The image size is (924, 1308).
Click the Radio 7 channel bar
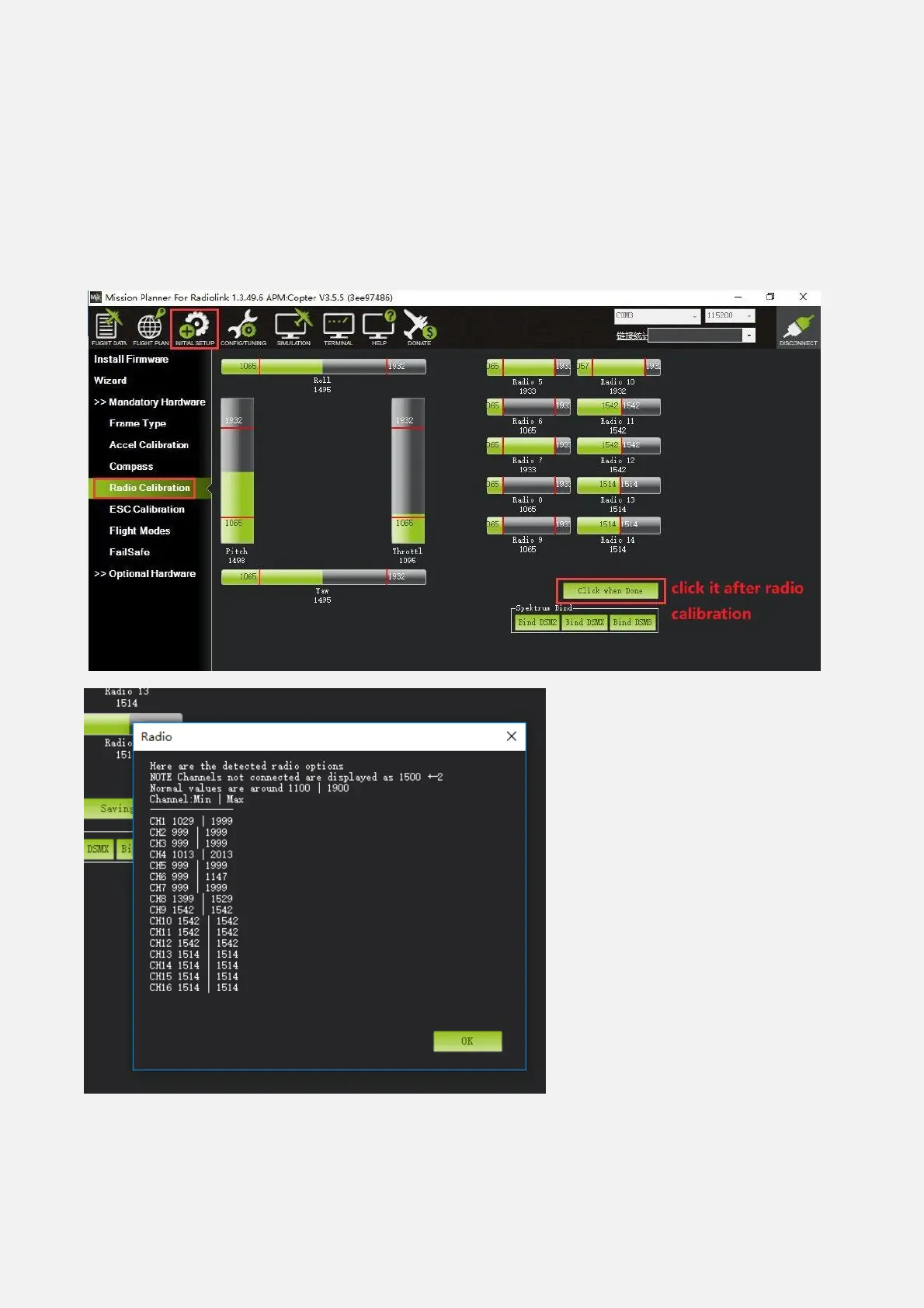(x=528, y=446)
